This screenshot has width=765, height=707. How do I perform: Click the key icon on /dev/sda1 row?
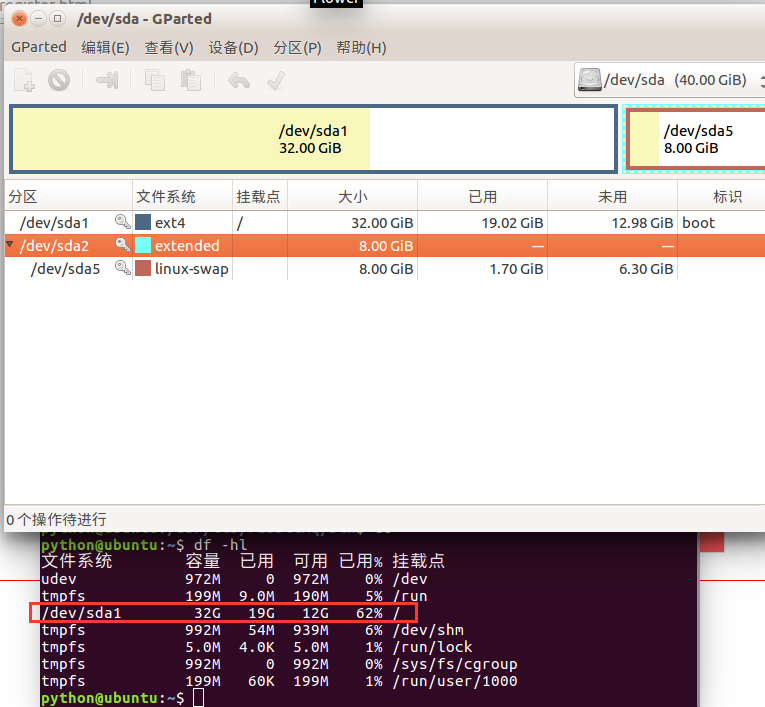point(122,222)
